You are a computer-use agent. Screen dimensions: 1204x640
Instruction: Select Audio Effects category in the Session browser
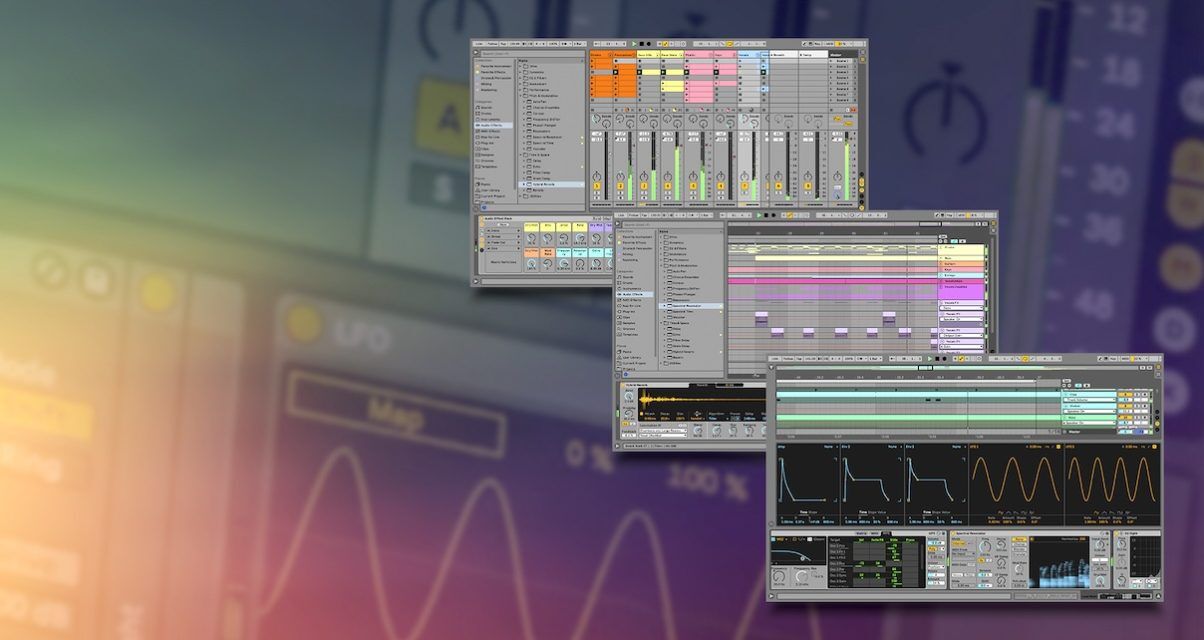492,125
